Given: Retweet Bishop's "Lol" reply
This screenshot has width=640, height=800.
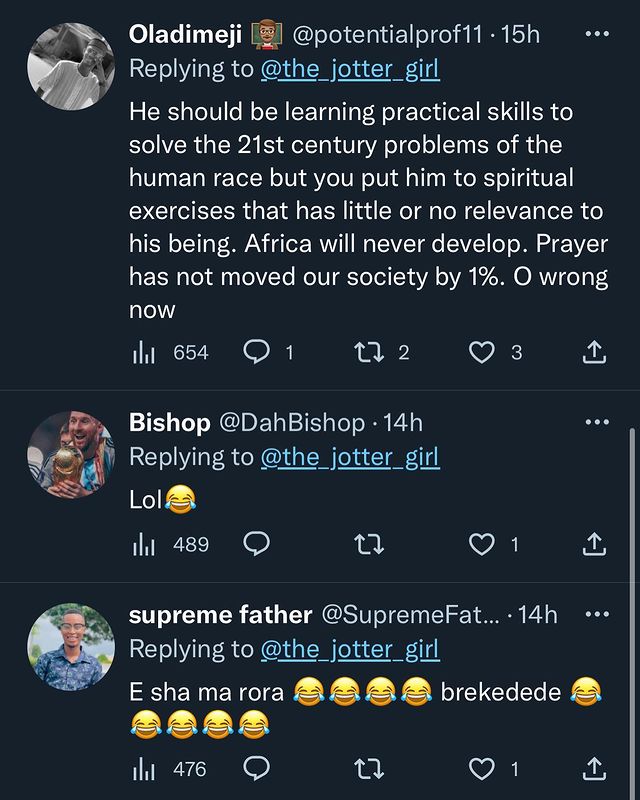Looking at the screenshot, I should (369, 544).
